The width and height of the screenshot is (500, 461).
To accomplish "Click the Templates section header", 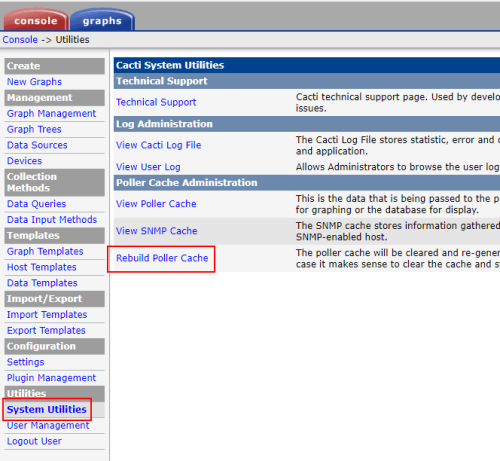I will point(55,235).
